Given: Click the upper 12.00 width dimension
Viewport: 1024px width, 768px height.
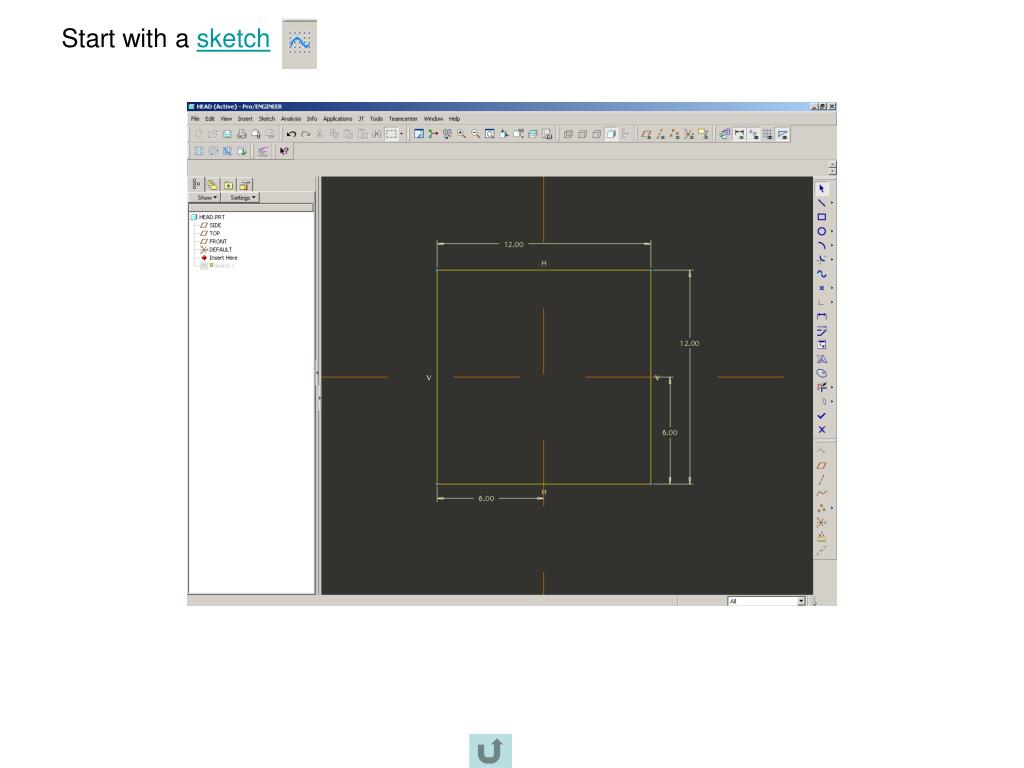Looking at the screenshot, I should point(513,244).
